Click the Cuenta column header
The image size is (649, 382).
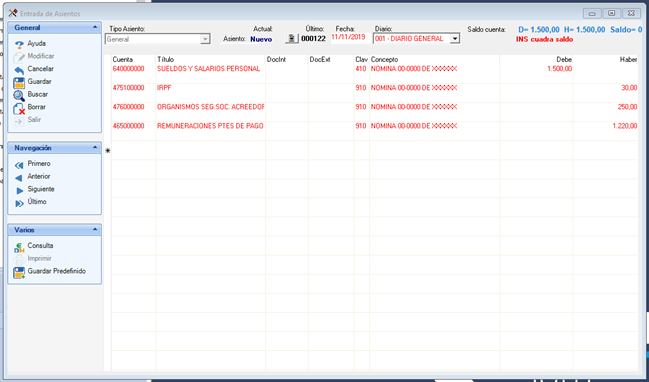[x=123, y=60]
